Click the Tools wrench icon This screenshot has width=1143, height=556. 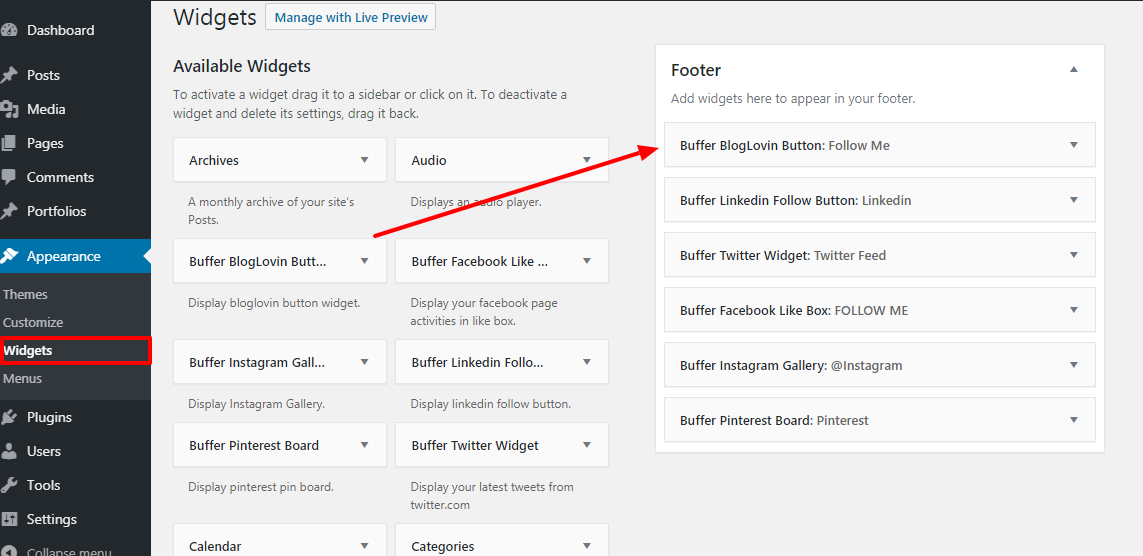(9, 485)
